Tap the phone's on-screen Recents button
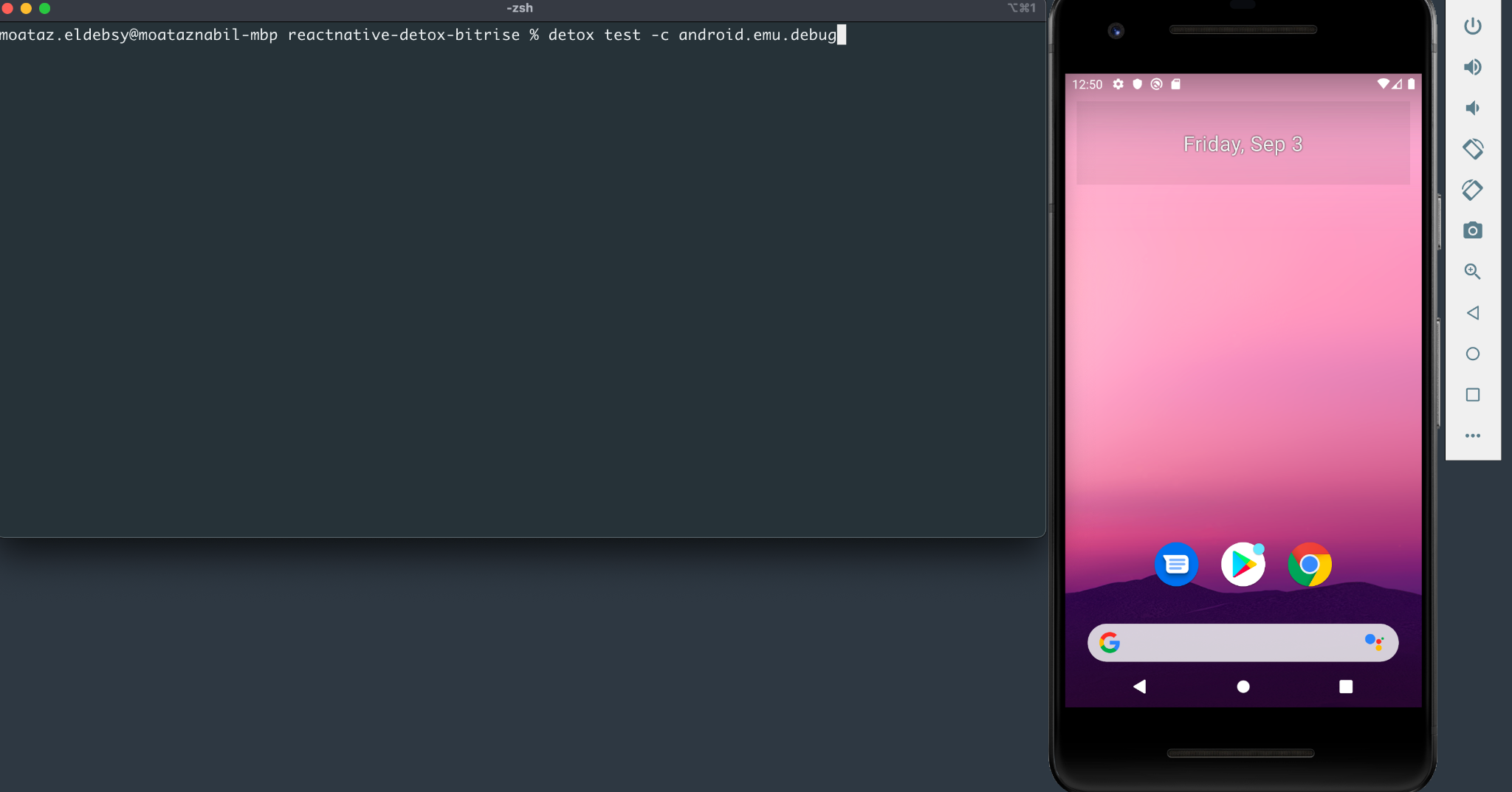 [1346, 686]
